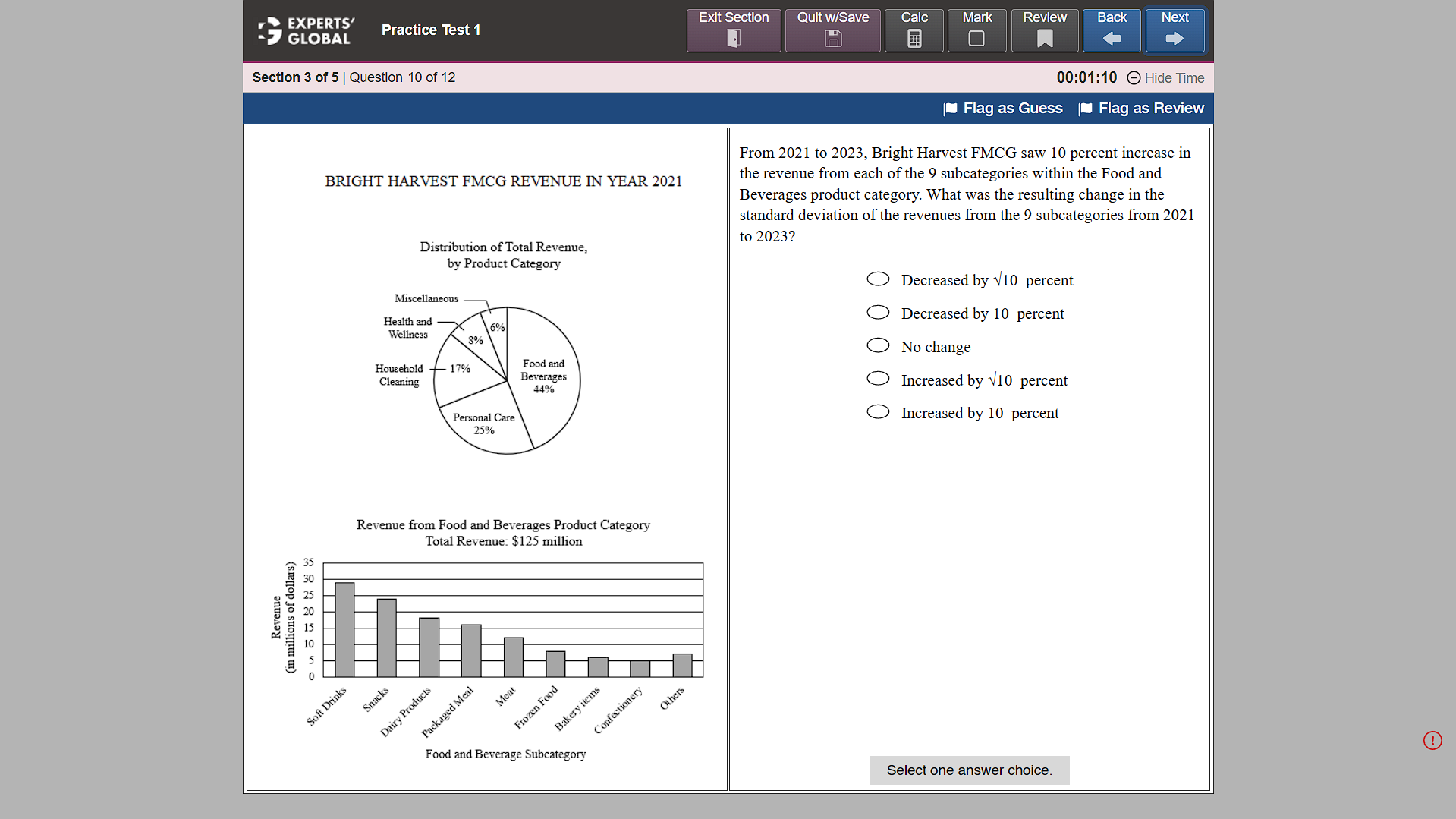1456x819 pixels.
Task: Open the red alert icon at bottom right
Action: click(1432, 740)
